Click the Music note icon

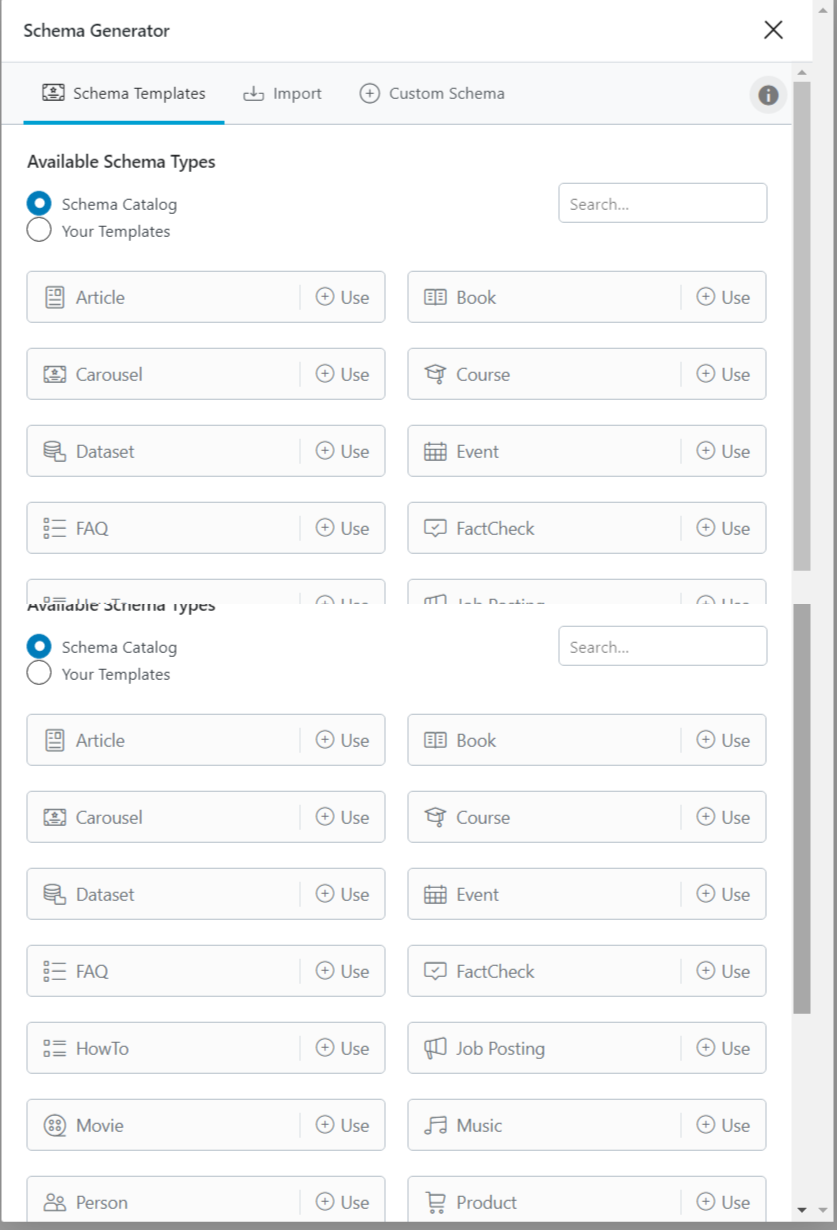(x=435, y=1125)
